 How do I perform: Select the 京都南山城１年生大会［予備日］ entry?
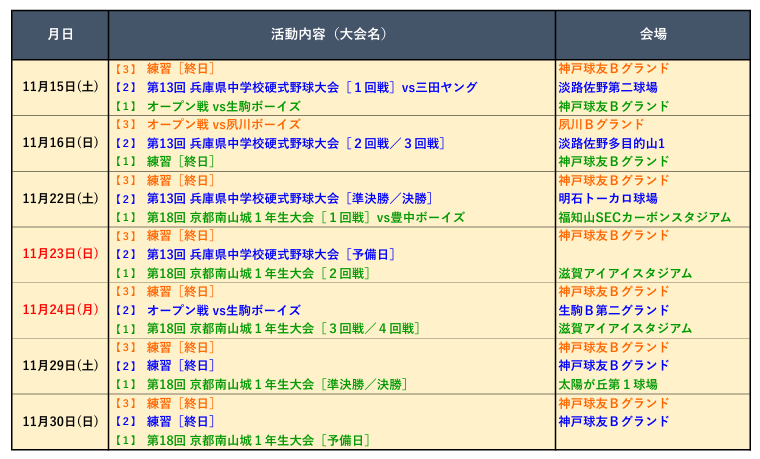pyautogui.click(x=258, y=440)
